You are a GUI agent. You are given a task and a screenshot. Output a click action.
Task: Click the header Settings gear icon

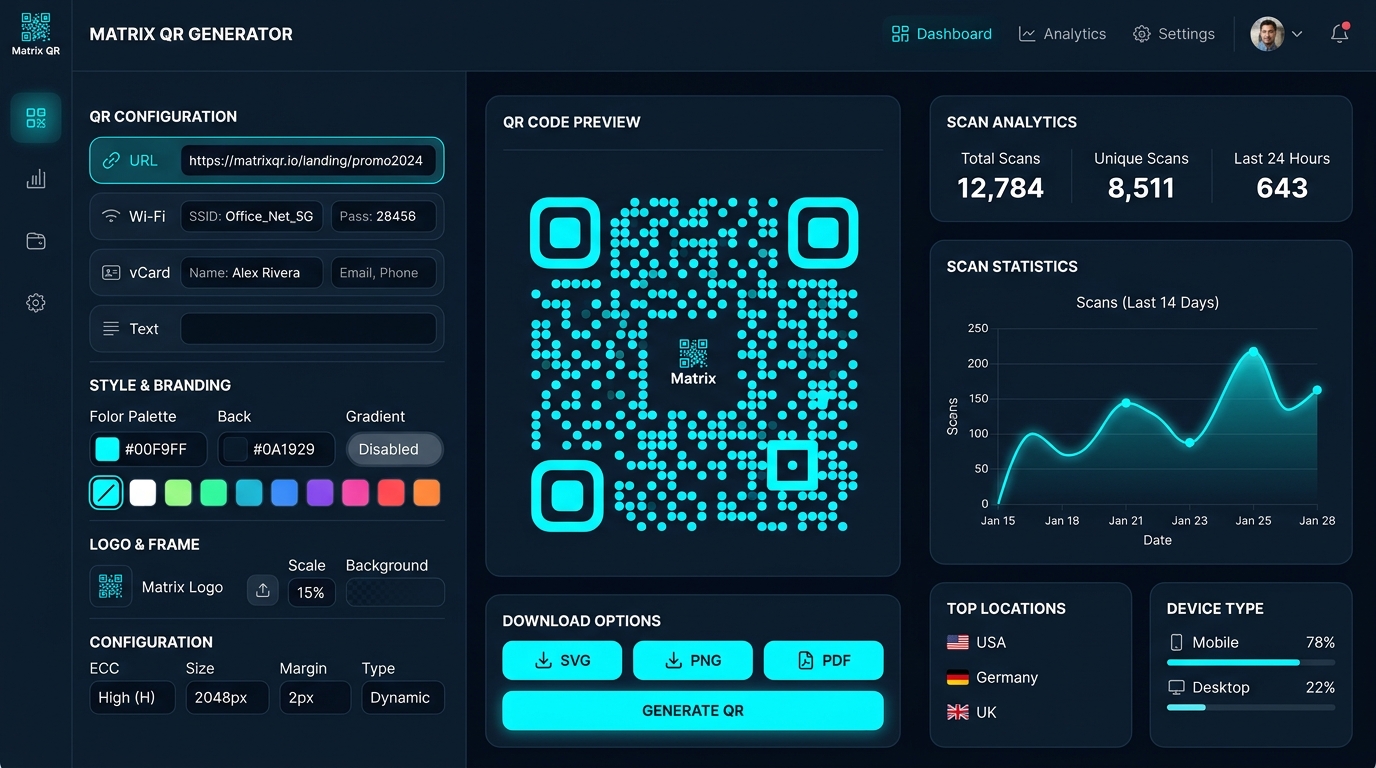coord(1141,34)
